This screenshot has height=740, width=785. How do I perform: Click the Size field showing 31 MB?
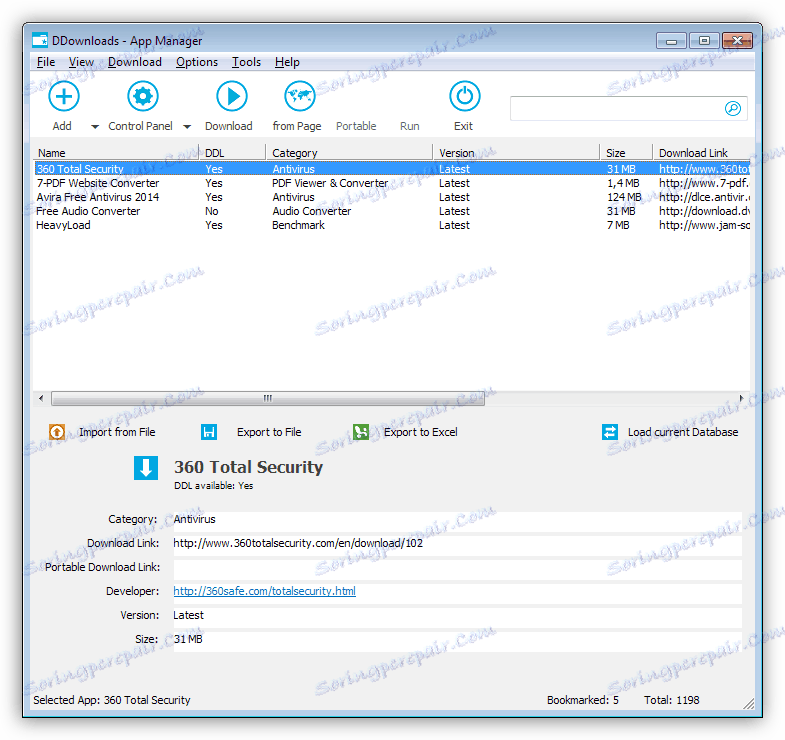coord(457,640)
